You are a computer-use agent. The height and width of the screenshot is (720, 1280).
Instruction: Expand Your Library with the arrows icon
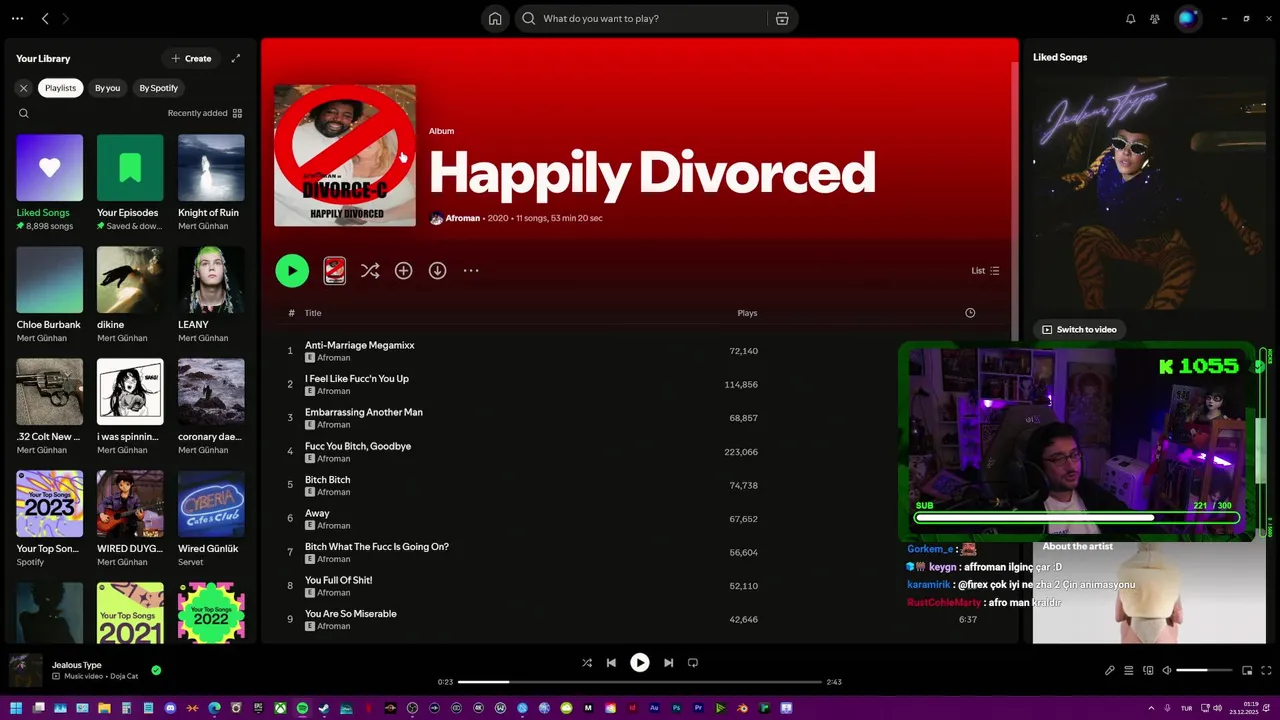(x=236, y=58)
